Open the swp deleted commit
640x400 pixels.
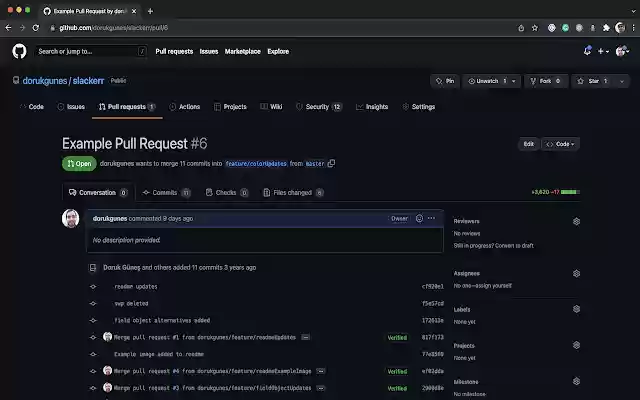[131, 303]
